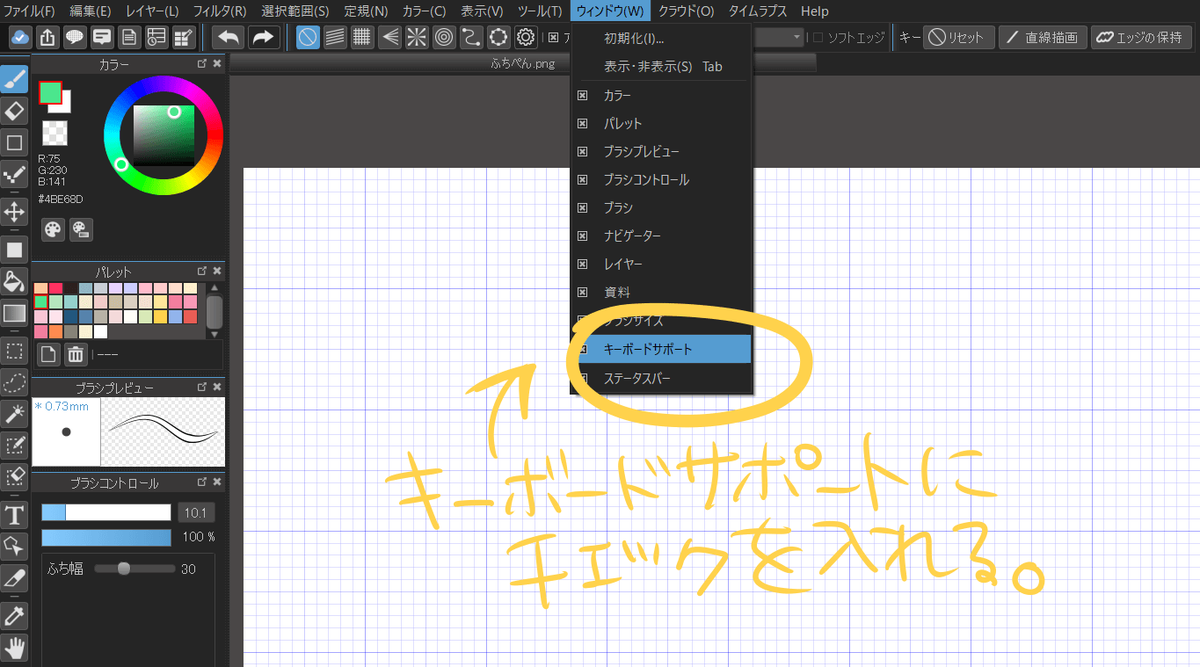
Task: Check the ソフトエッジ checkbox
Action: (x=817, y=38)
